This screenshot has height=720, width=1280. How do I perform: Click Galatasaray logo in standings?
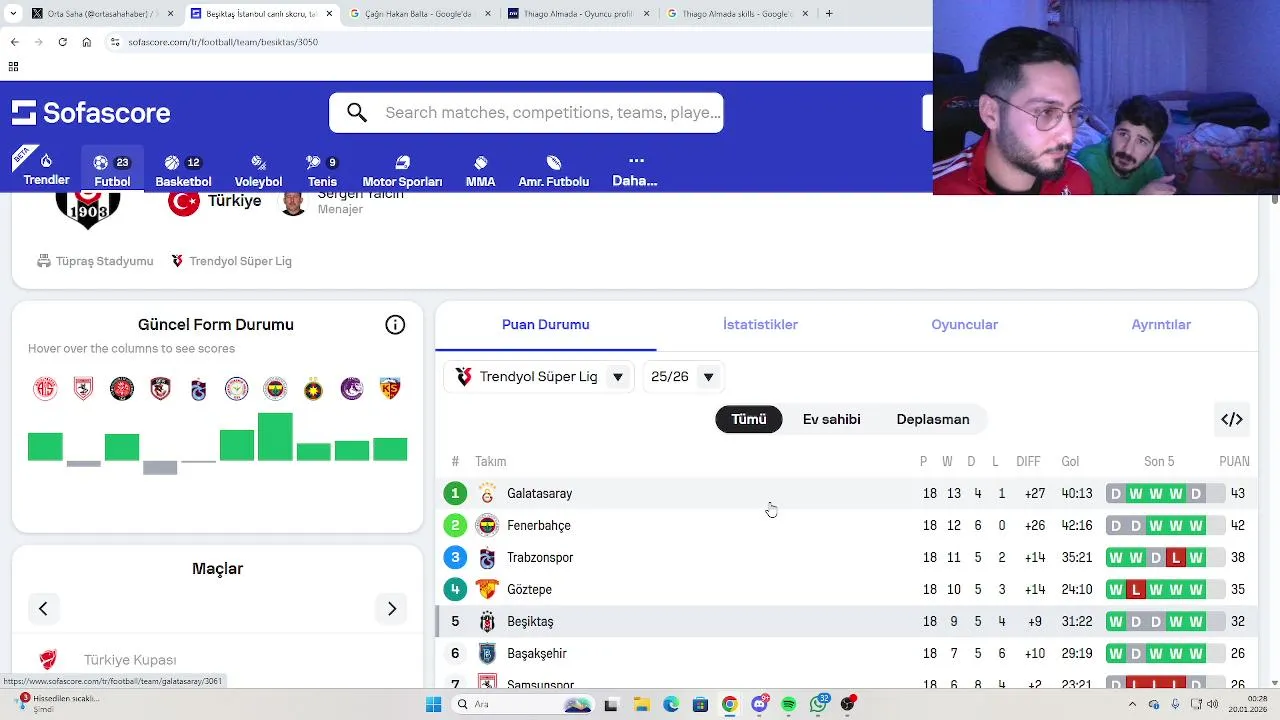click(487, 493)
